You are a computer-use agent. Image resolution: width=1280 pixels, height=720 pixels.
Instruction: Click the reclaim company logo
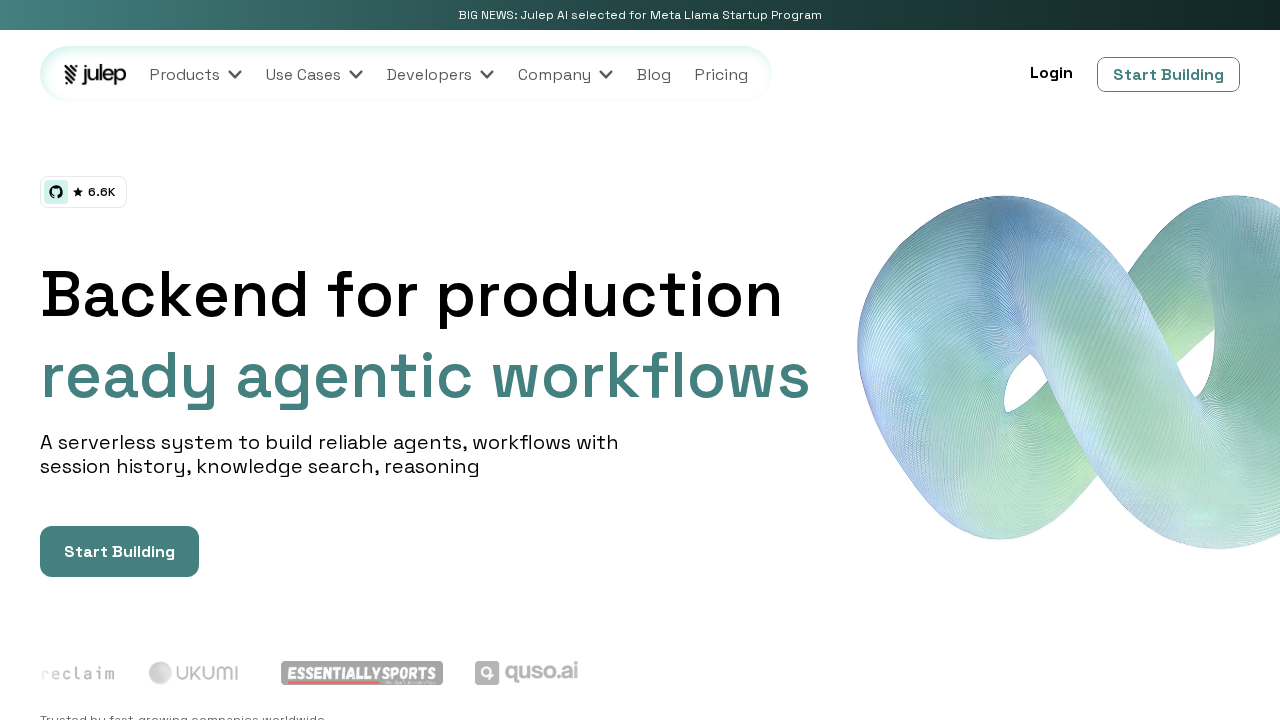coord(77,673)
